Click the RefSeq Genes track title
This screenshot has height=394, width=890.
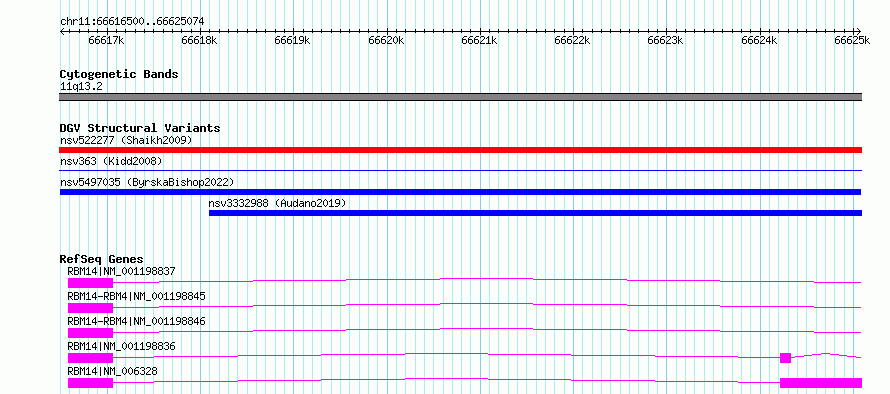point(102,259)
